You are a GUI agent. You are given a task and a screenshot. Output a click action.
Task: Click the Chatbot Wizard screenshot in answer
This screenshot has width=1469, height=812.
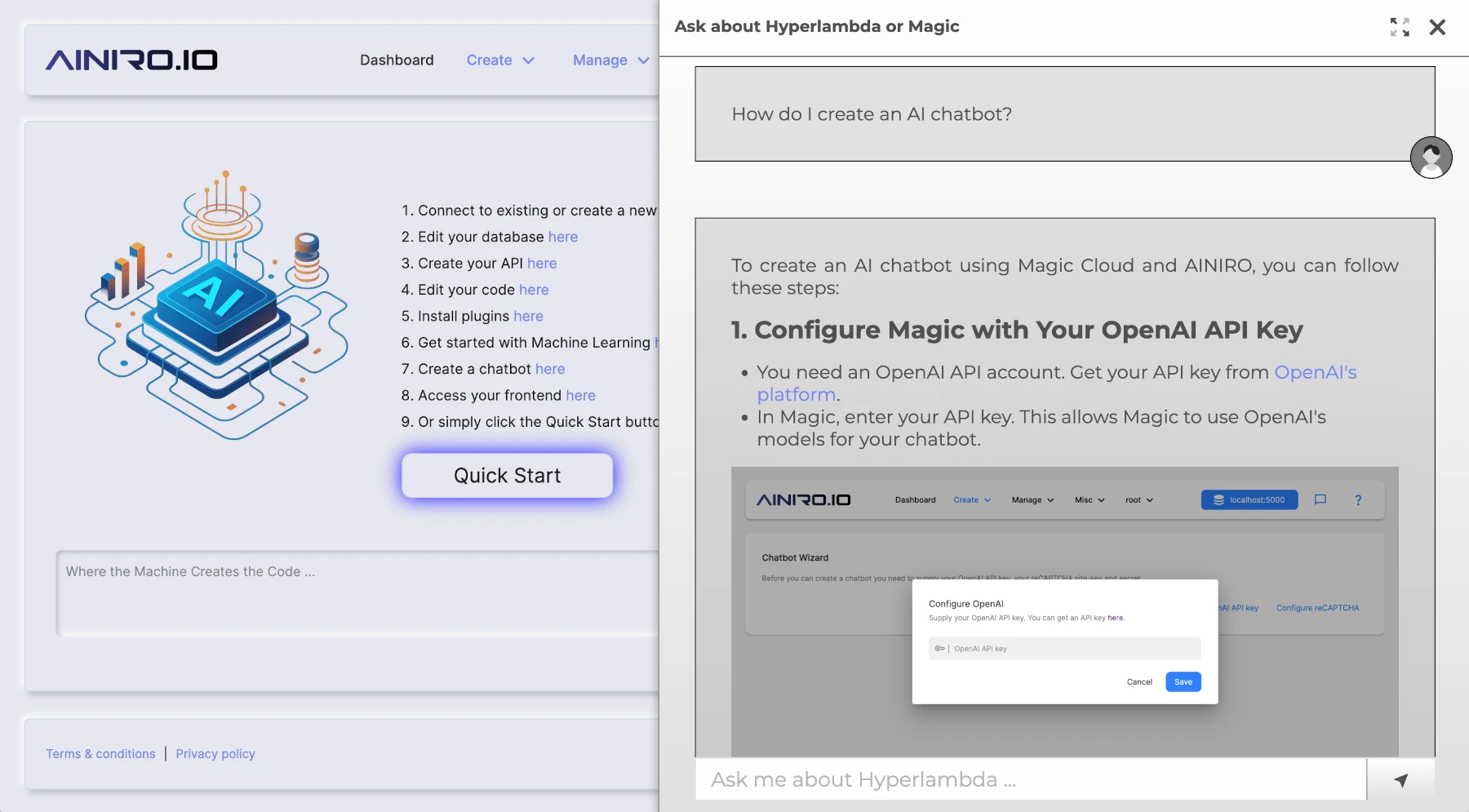point(1064,611)
